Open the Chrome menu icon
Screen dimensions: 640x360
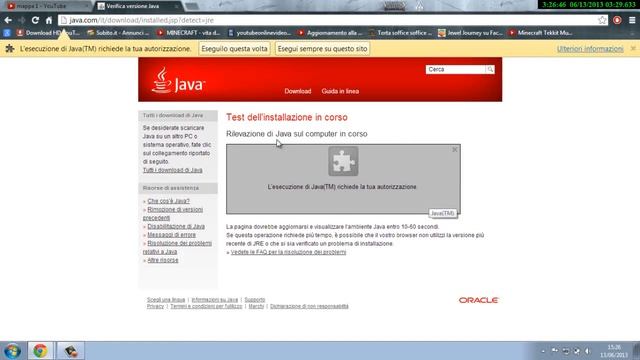pyautogui.click(x=632, y=20)
